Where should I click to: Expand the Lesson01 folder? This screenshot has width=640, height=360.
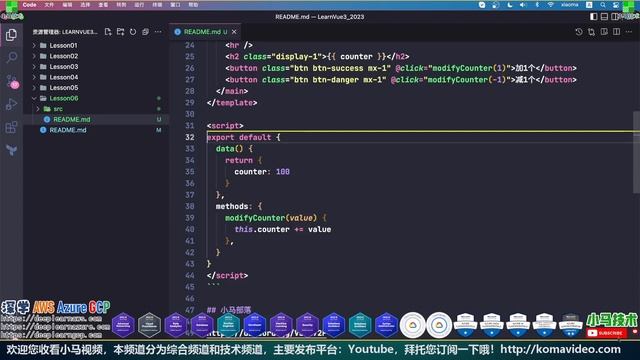click(34, 45)
